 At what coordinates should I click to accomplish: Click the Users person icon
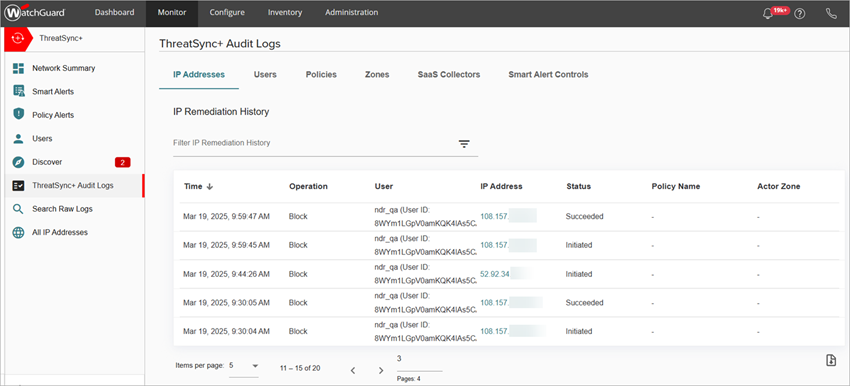[x=18, y=138]
